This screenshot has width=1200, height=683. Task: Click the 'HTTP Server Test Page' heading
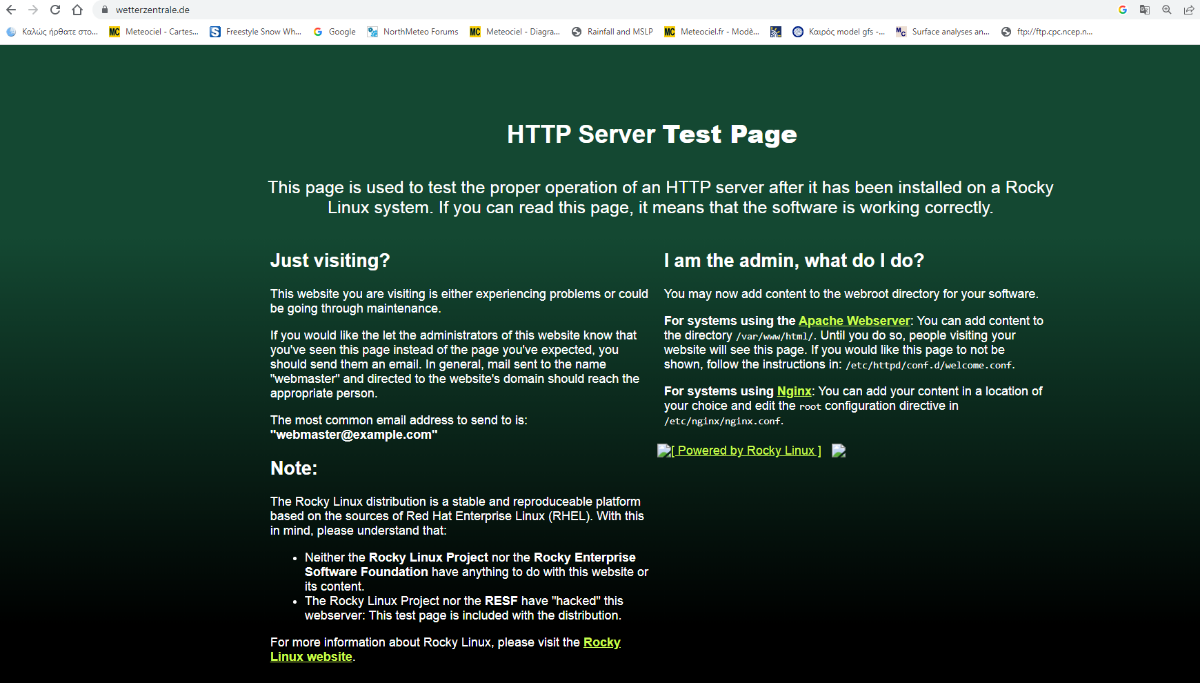pyautogui.click(x=652, y=134)
